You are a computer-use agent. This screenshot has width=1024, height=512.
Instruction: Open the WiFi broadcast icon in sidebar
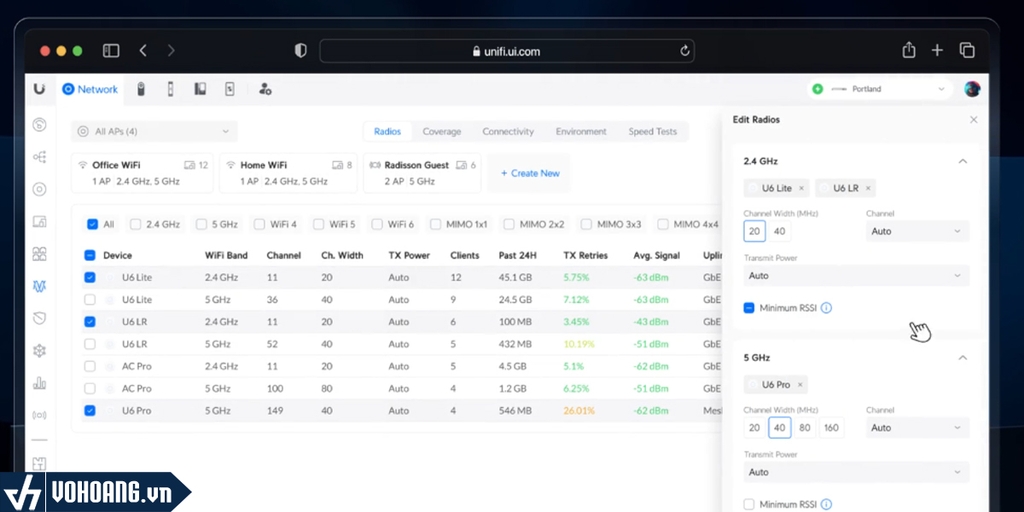tap(39, 415)
